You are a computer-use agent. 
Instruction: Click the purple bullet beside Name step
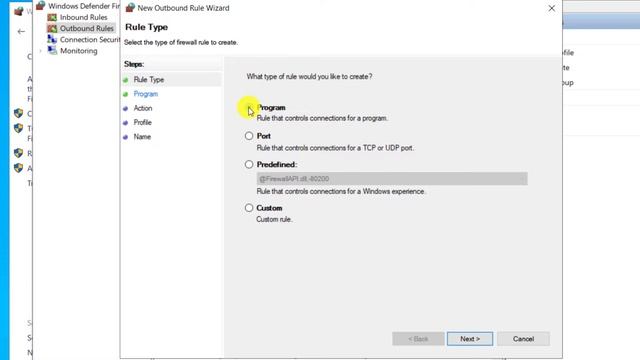(125, 137)
